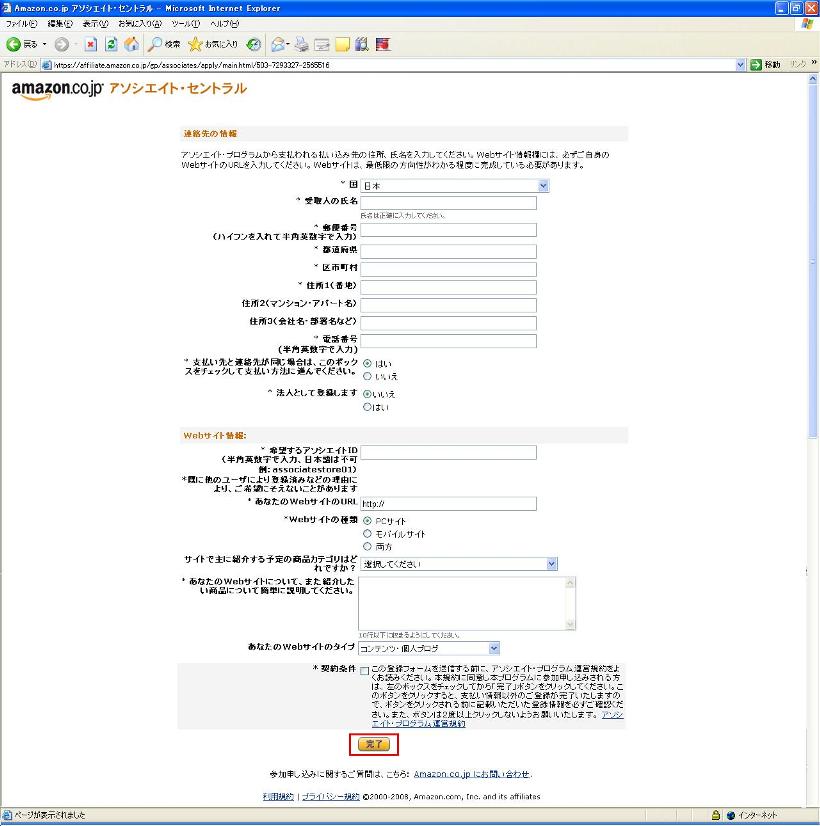
Task: Click the page icon in address bar
Action: 46,65
